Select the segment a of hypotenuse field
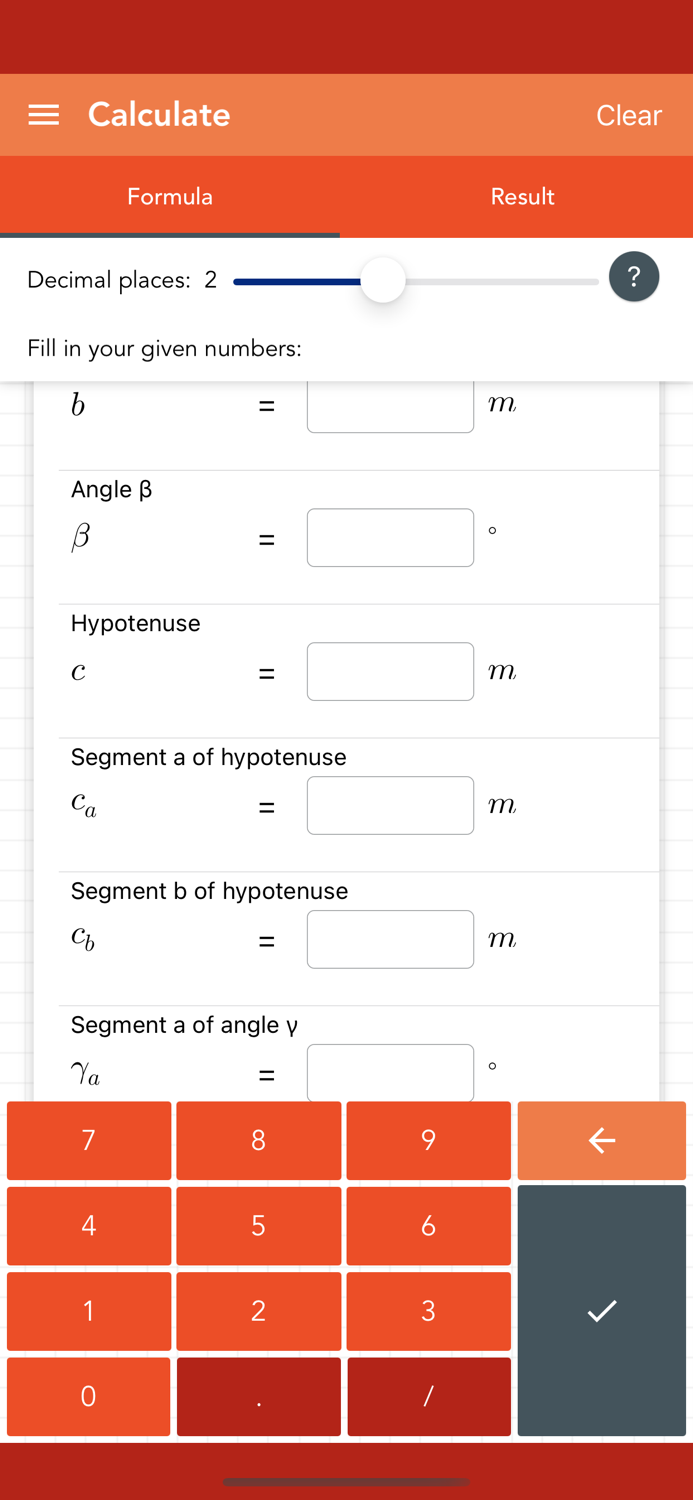The height and width of the screenshot is (1500, 693). pos(390,805)
